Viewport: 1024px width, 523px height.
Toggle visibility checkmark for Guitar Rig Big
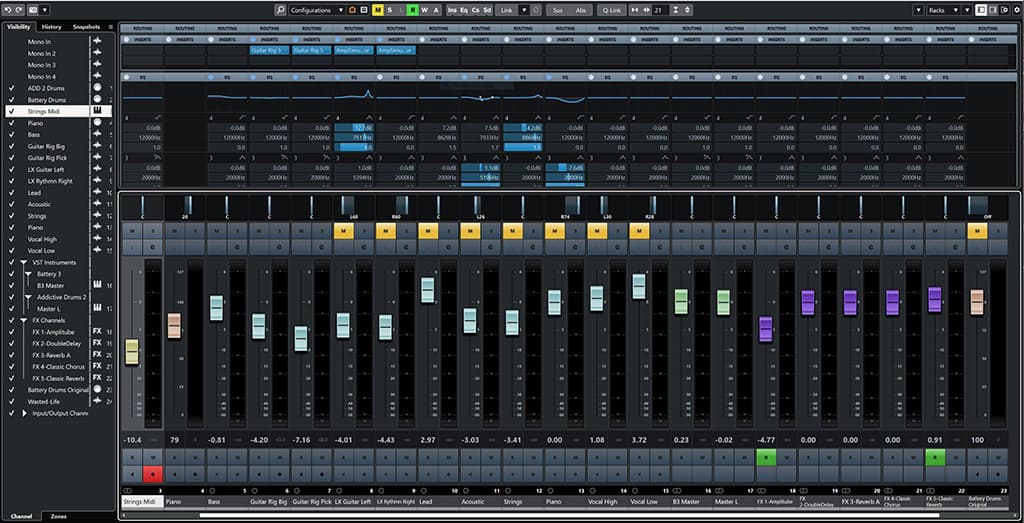[x=10, y=146]
